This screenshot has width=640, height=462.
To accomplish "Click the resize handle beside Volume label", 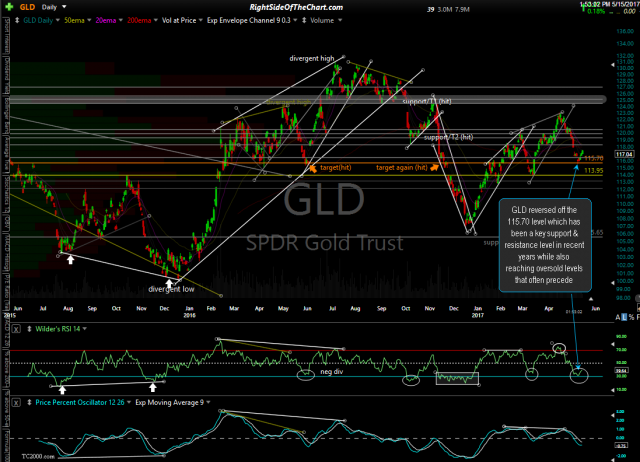I will click(x=304, y=20).
